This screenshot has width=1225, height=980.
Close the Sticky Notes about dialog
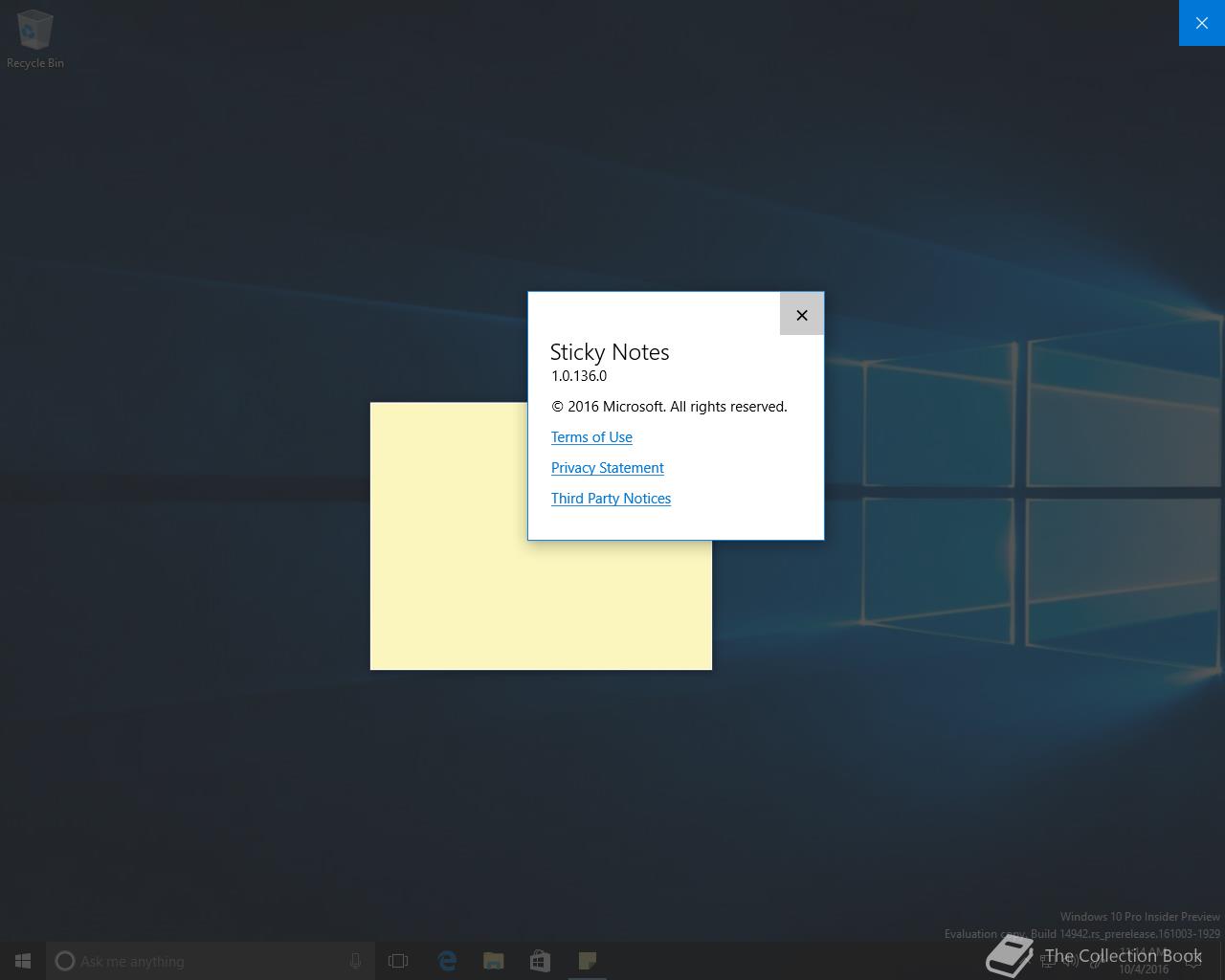(x=802, y=315)
